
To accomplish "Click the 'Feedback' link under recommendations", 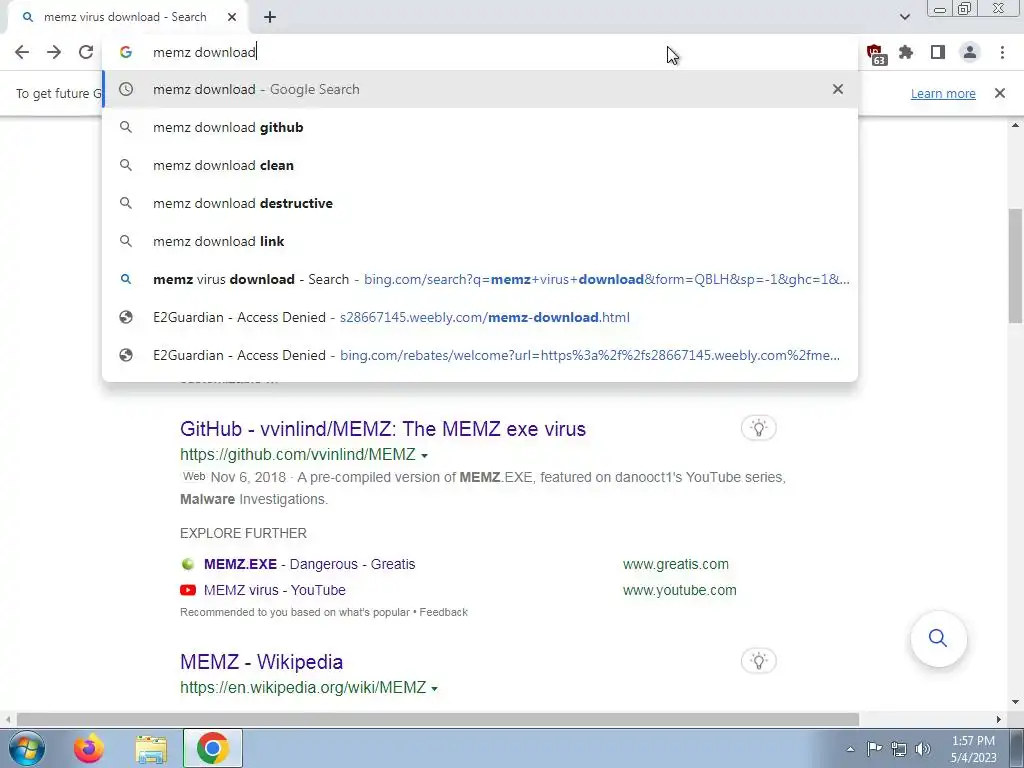I will [x=443, y=612].
